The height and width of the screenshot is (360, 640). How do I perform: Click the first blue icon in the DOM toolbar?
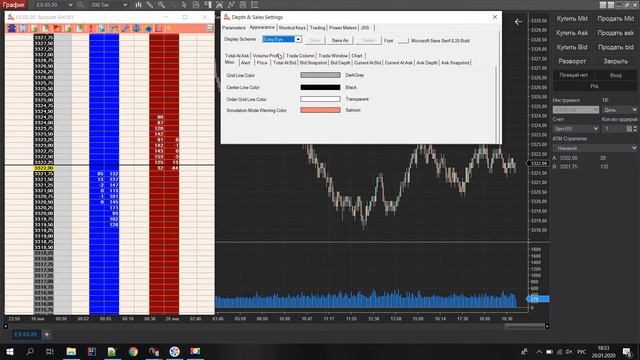(12, 28)
